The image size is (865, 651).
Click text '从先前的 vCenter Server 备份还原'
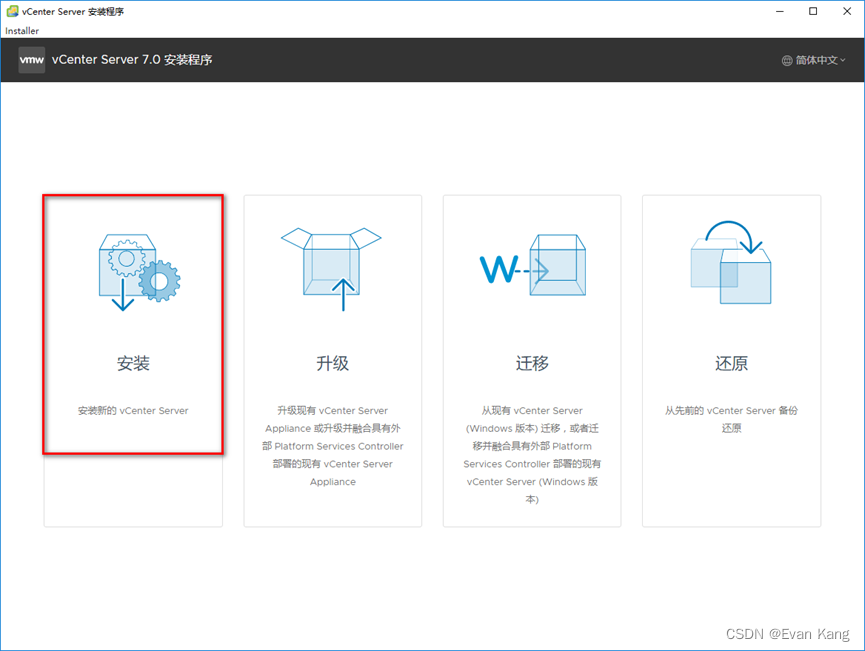[731, 419]
